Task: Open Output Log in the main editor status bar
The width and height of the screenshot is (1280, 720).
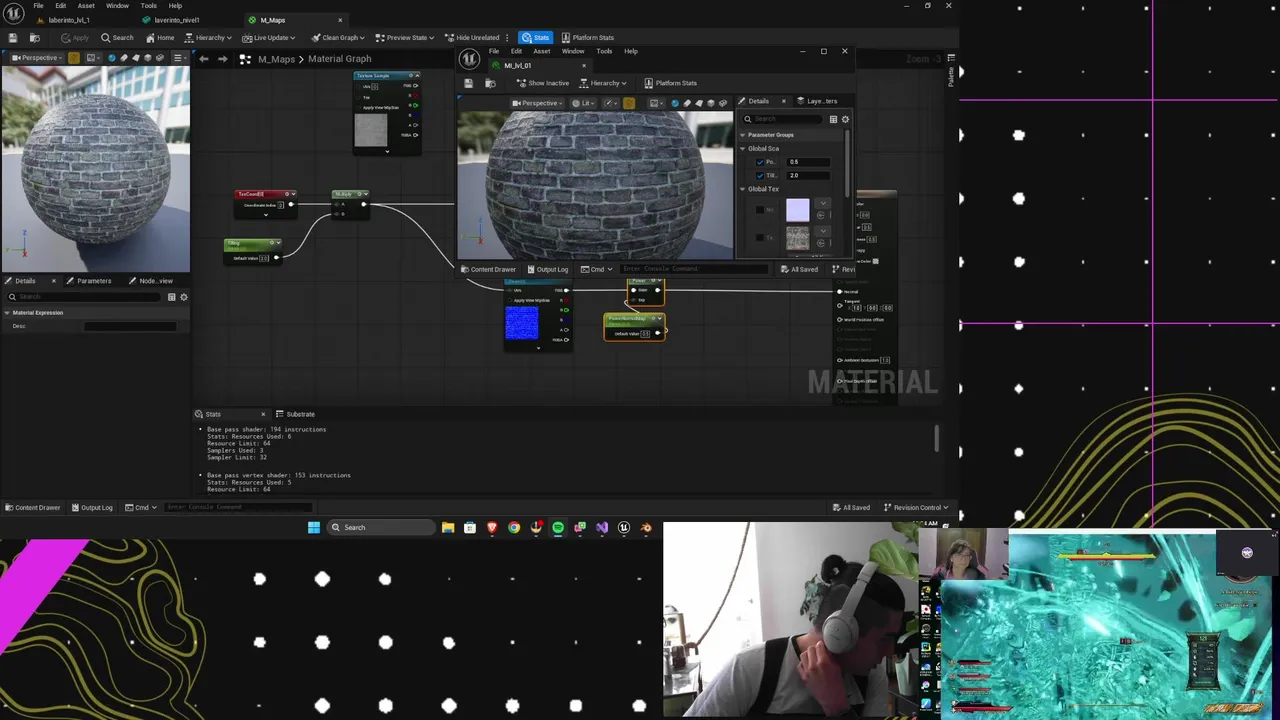Action: click(x=91, y=507)
